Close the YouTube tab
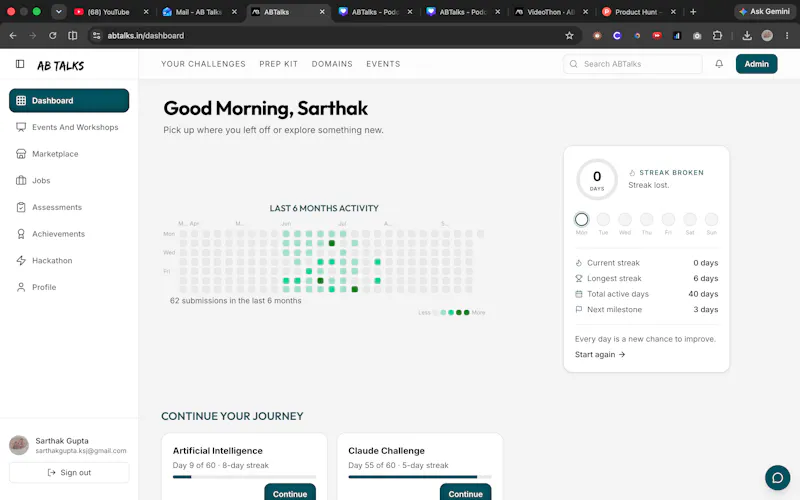Image resolution: width=800 pixels, height=500 pixels. (x=146, y=12)
